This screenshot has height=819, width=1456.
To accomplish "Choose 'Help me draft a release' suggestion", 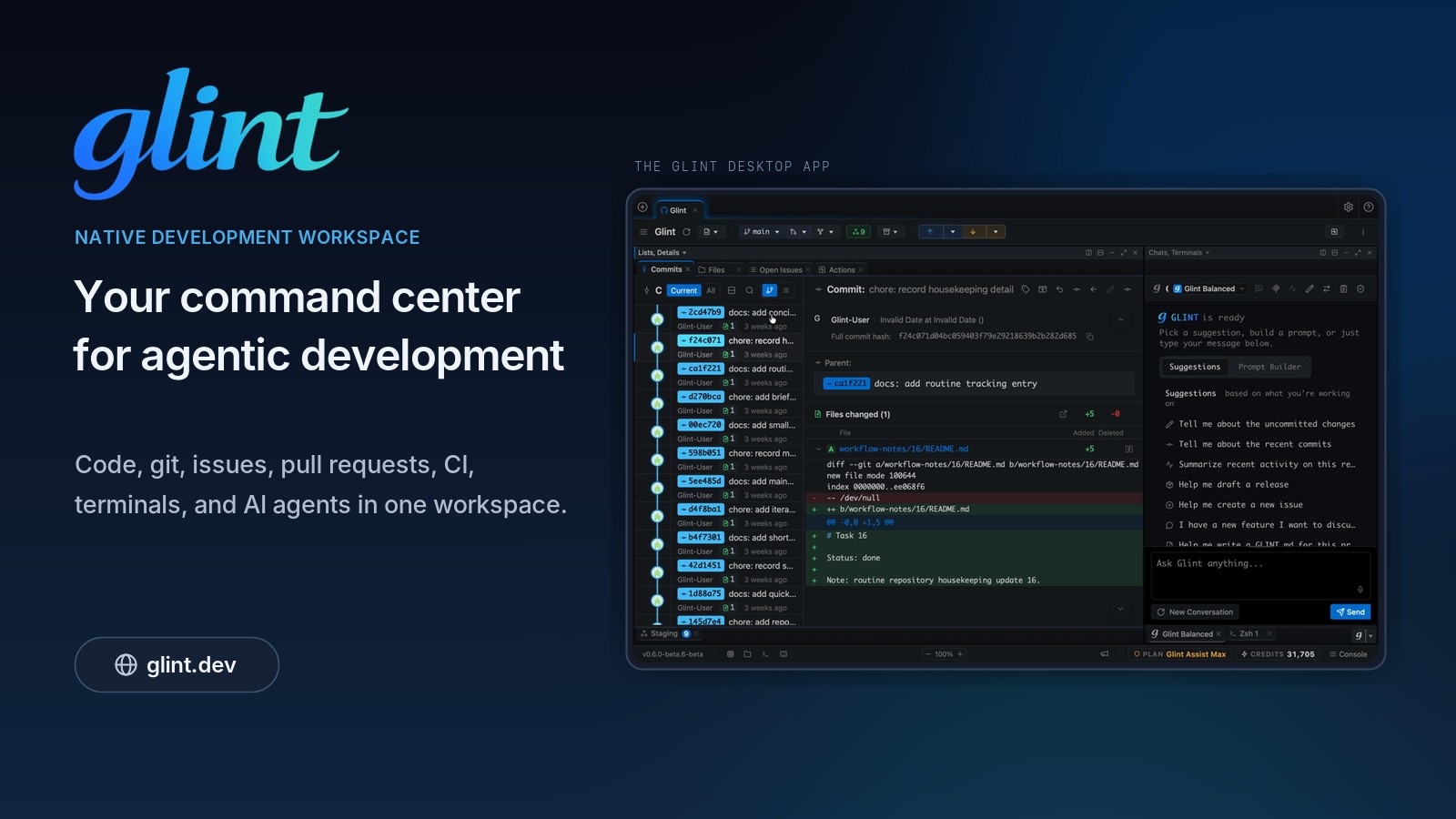I will coord(1227,485).
